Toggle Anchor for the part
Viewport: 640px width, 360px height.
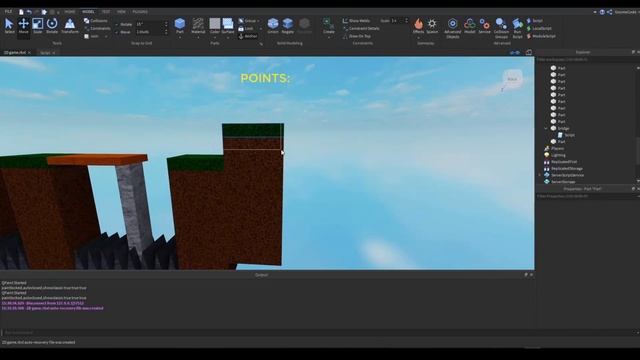tap(248, 36)
